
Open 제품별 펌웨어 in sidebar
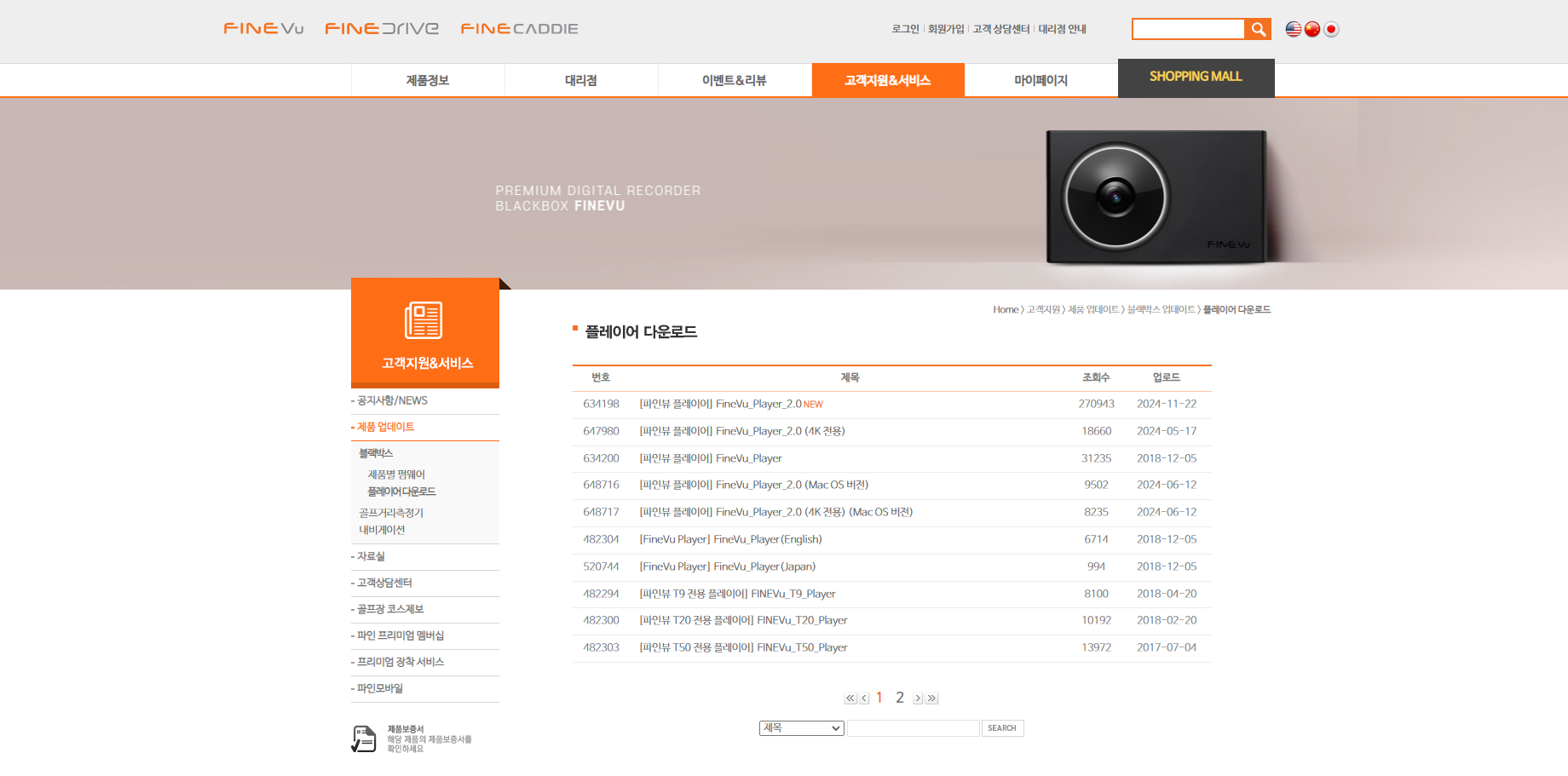click(396, 475)
